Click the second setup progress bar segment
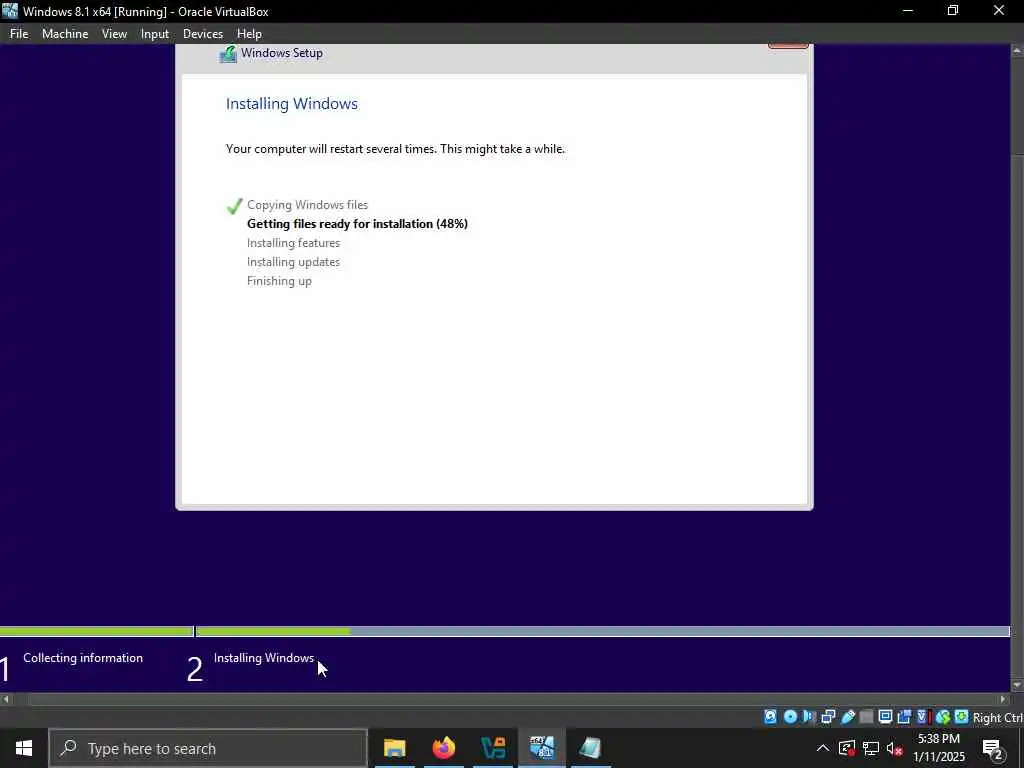Viewport: 1024px width, 768px height. (x=603, y=632)
